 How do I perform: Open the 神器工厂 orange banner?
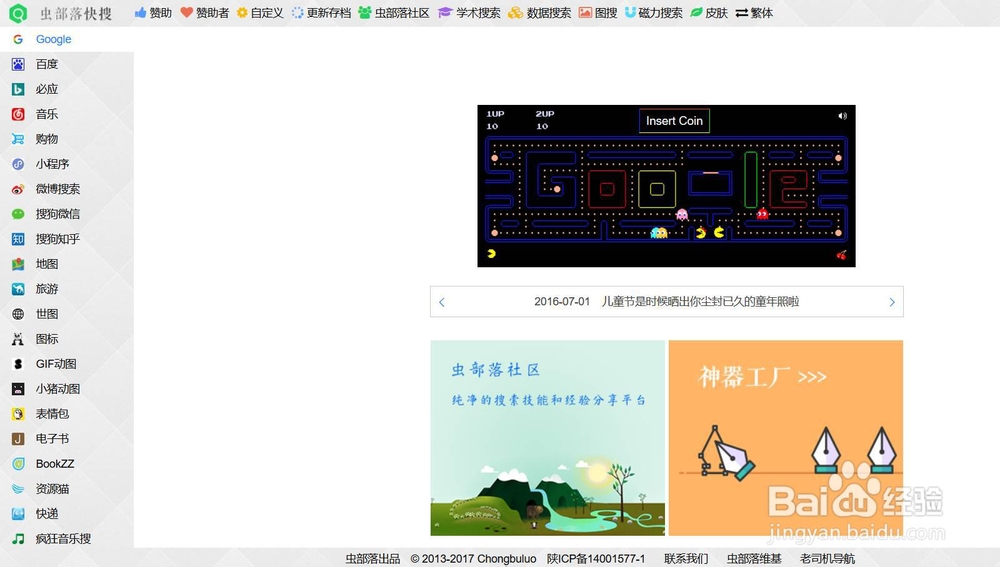(x=786, y=438)
